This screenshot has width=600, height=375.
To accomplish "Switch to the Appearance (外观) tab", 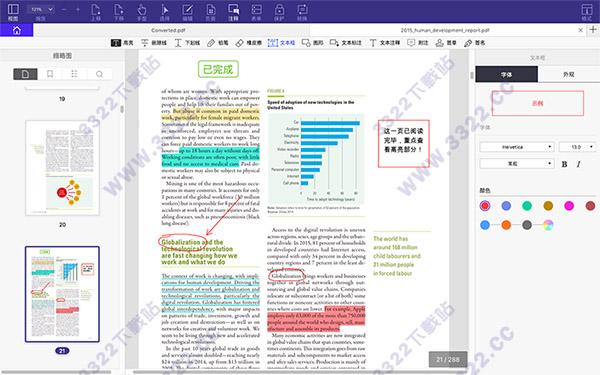I will tap(569, 74).
